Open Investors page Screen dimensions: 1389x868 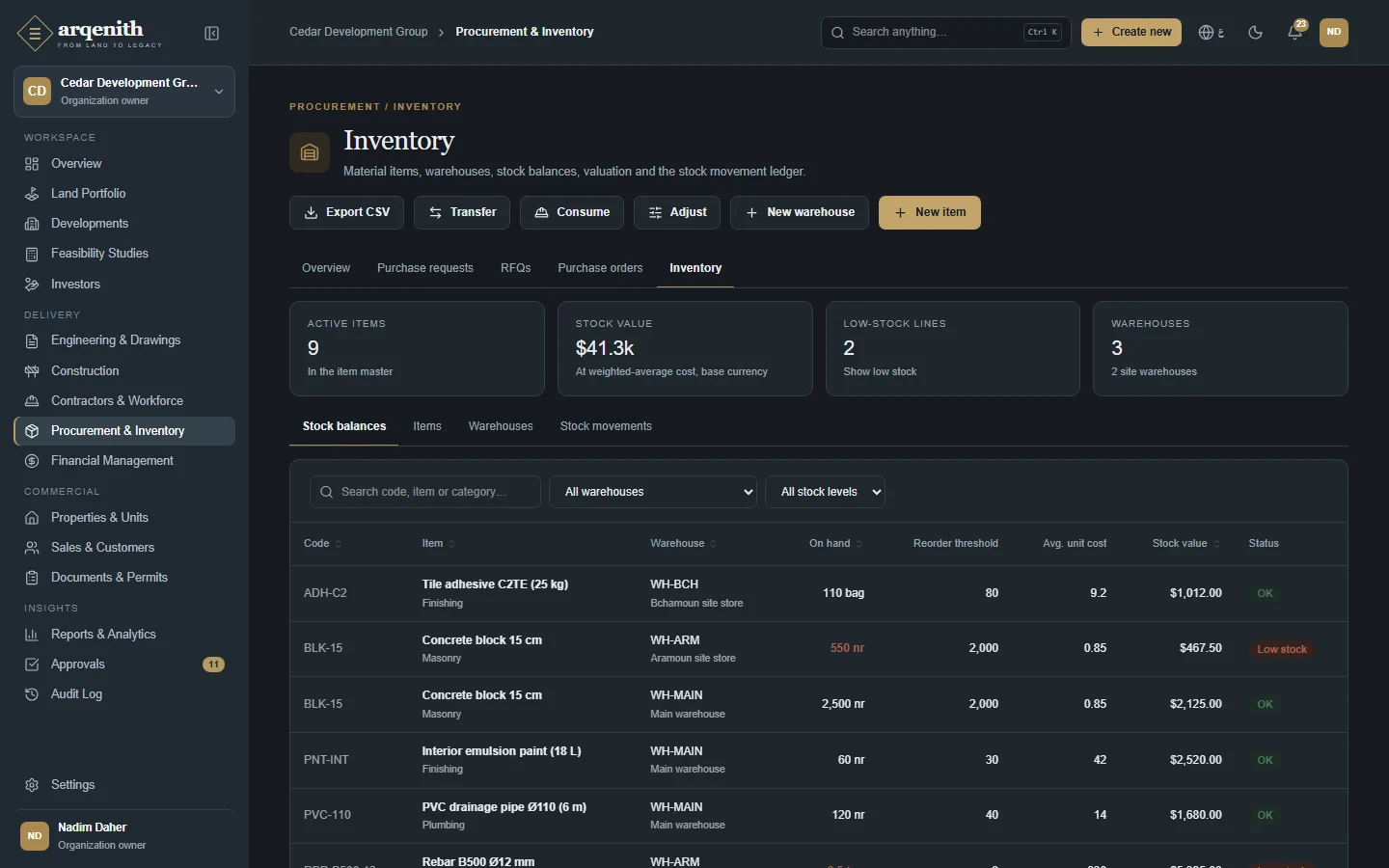(124, 285)
